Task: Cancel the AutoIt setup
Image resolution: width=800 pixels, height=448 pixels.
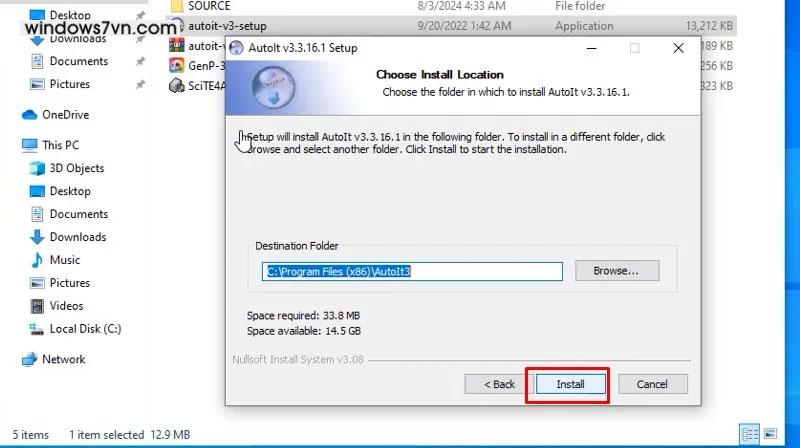Action: click(653, 384)
